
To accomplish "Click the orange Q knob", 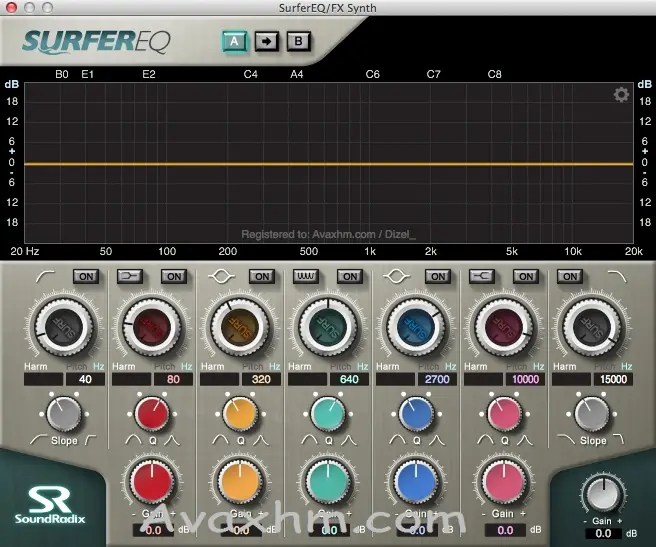I will click(240, 414).
